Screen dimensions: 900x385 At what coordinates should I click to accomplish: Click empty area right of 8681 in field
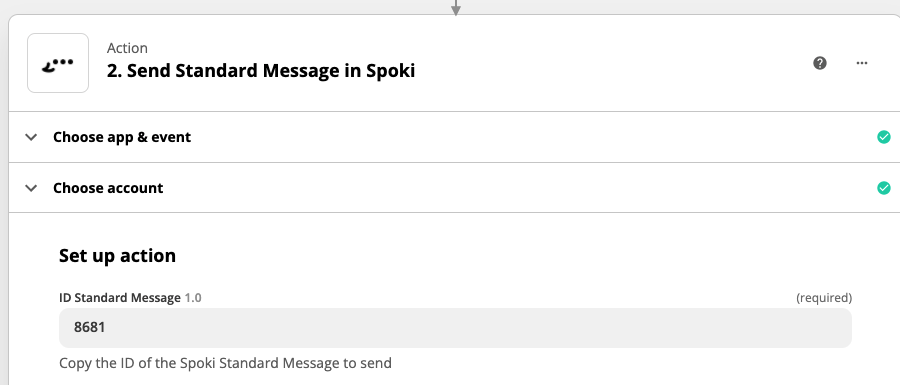click(x=476, y=328)
